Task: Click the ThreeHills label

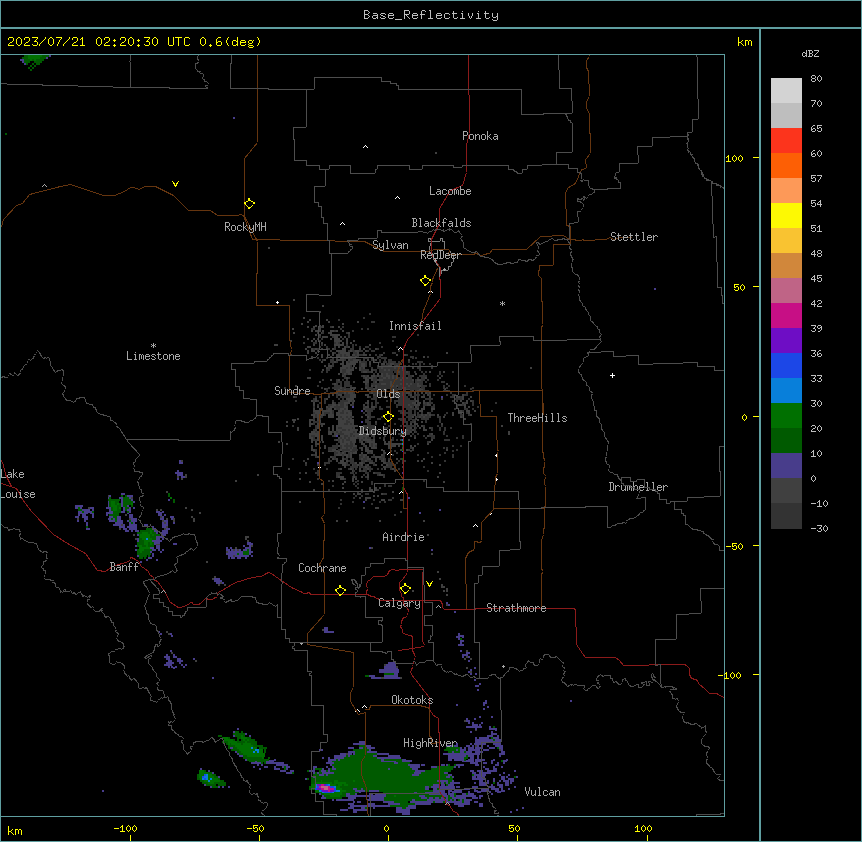Action: pyautogui.click(x=538, y=418)
